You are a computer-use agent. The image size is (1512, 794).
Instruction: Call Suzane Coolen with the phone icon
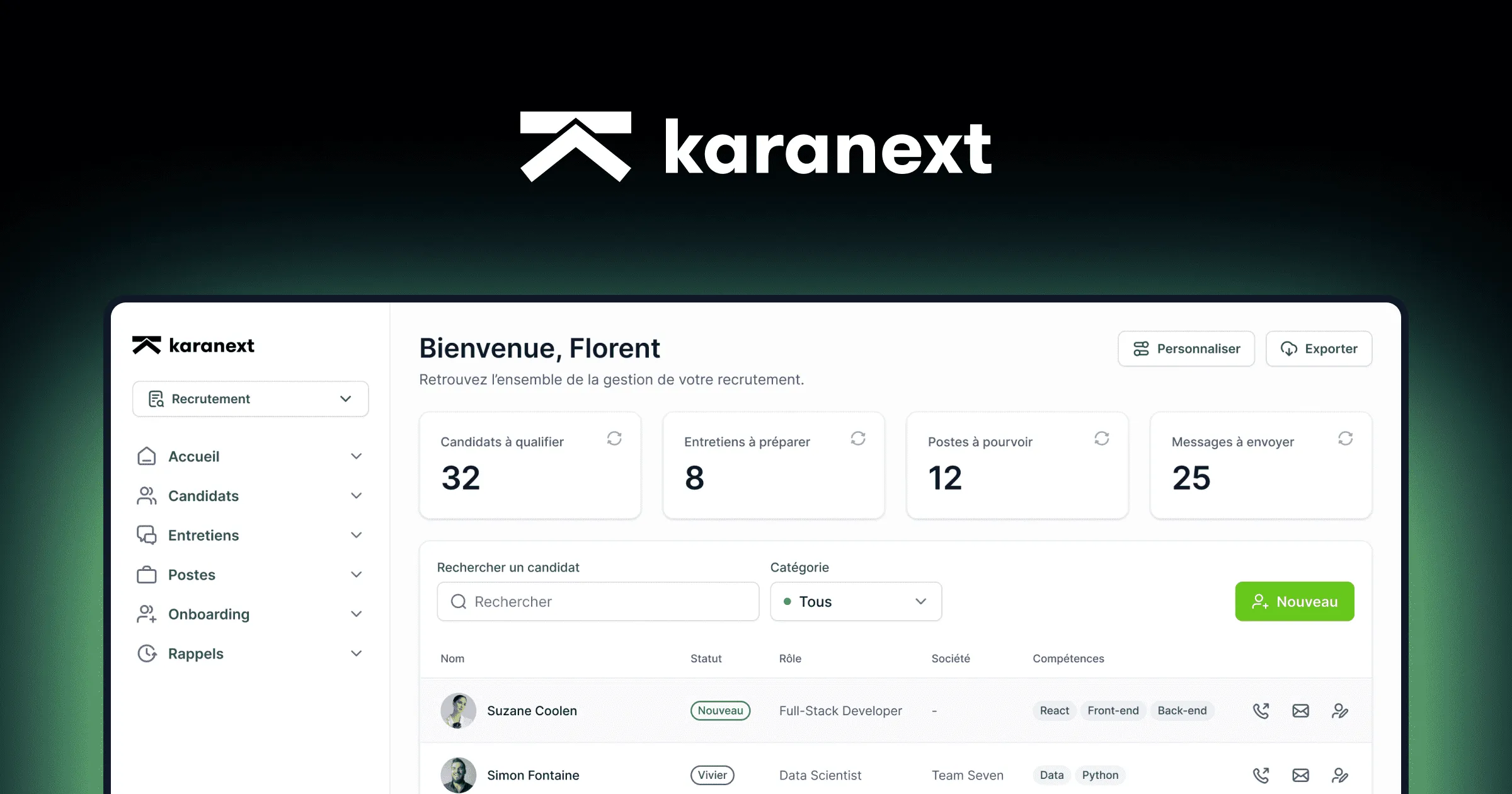tap(1261, 711)
